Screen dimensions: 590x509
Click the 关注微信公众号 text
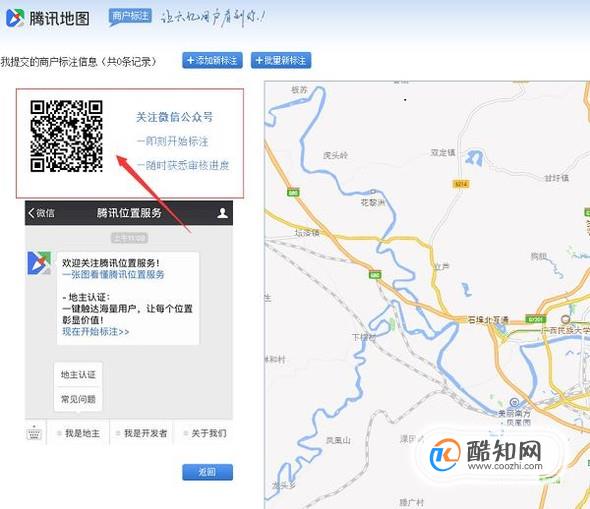click(x=174, y=117)
